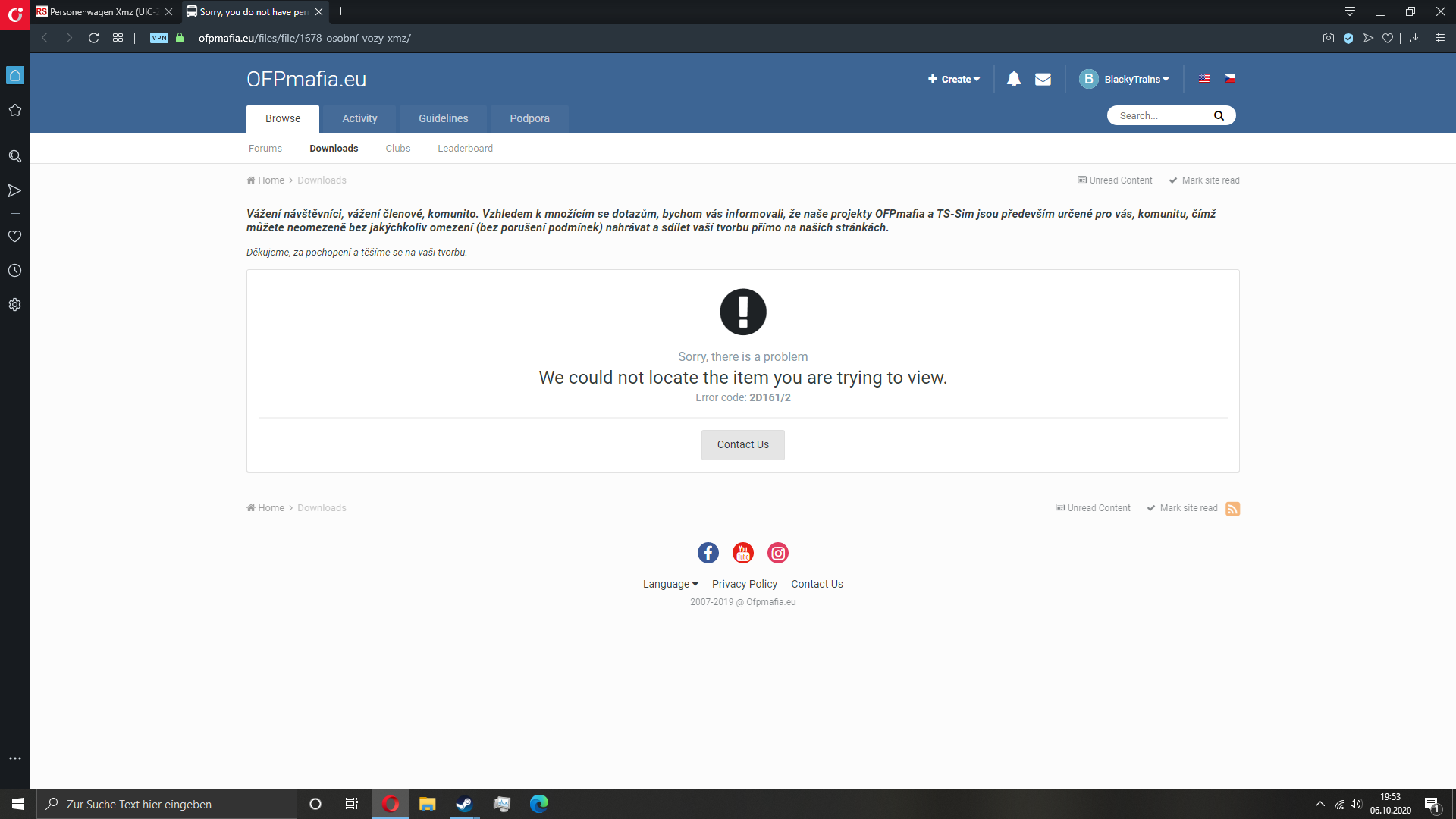The width and height of the screenshot is (1456, 819).
Task: Open the notifications bell icon
Action: 1013,79
